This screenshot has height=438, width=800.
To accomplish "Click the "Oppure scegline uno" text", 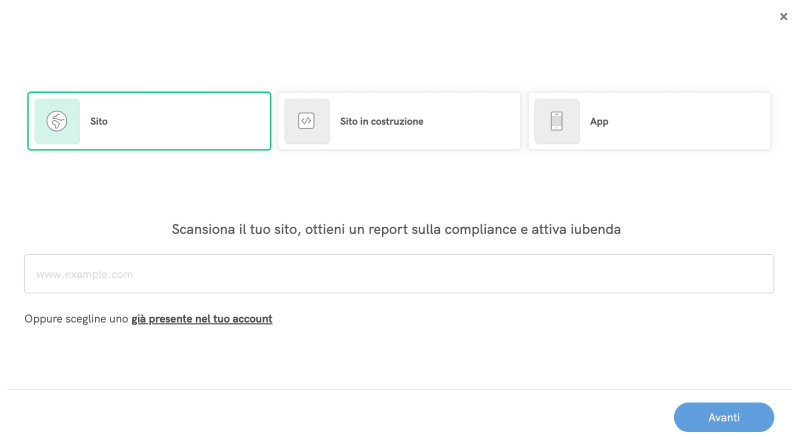I will [77, 319].
